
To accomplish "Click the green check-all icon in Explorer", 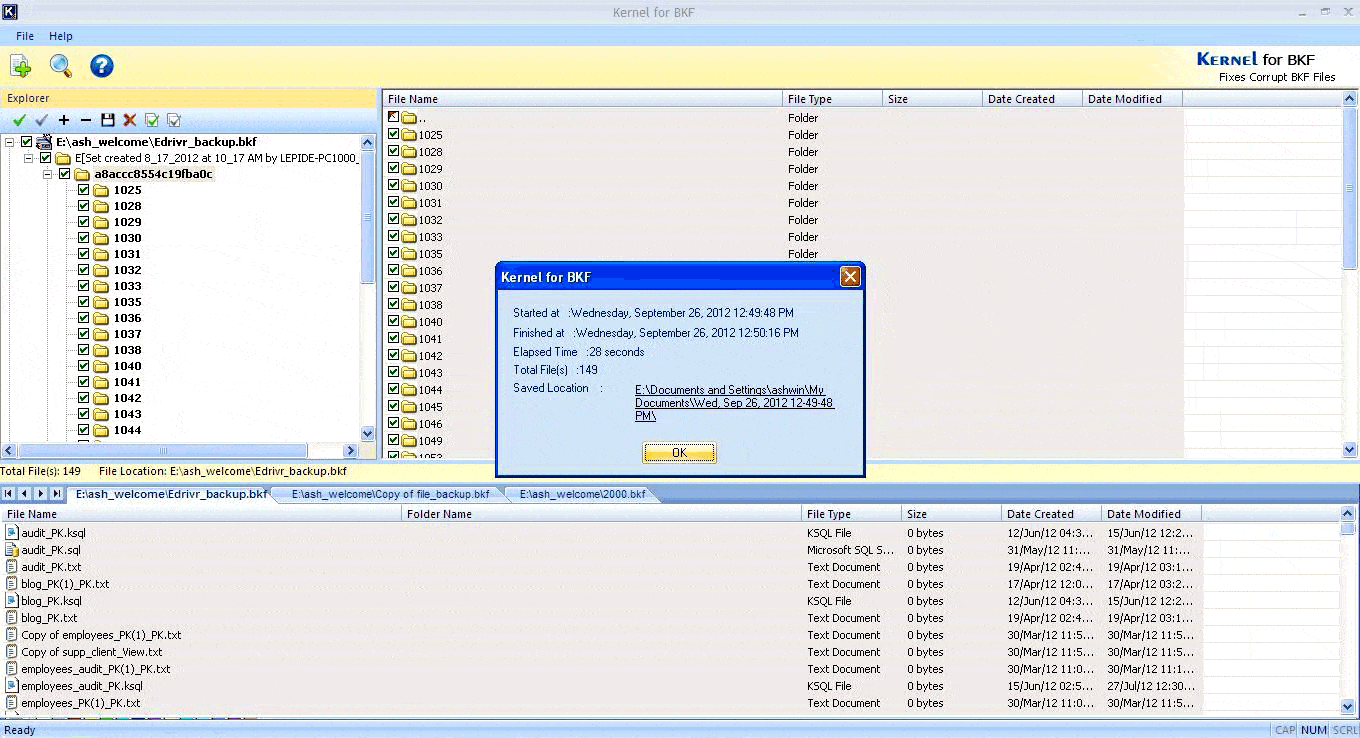I will (18, 120).
